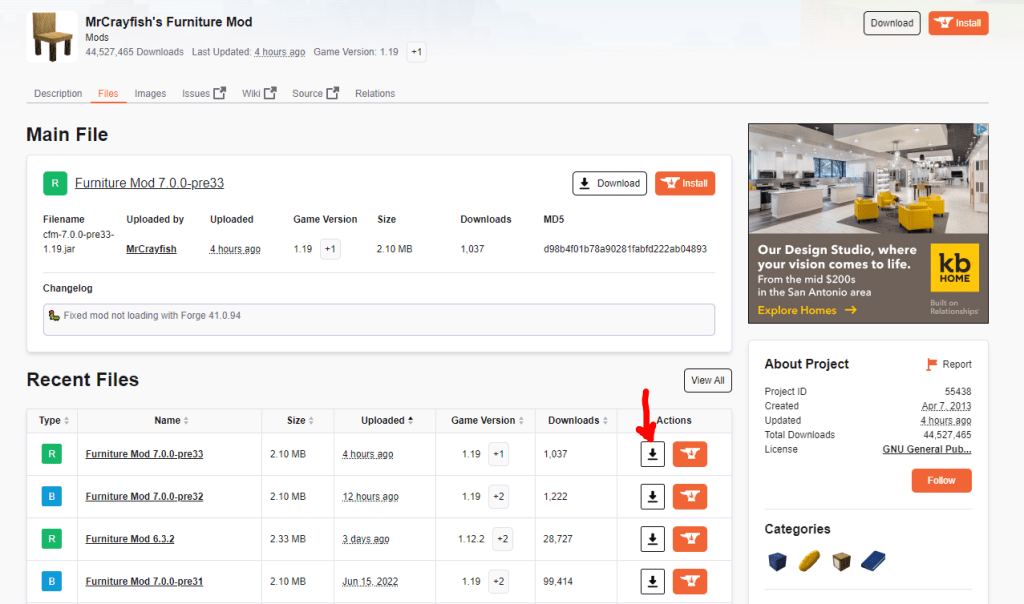1024x604 pixels.
Task: Click the 12 hours ago upload time
Action: pos(370,496)
